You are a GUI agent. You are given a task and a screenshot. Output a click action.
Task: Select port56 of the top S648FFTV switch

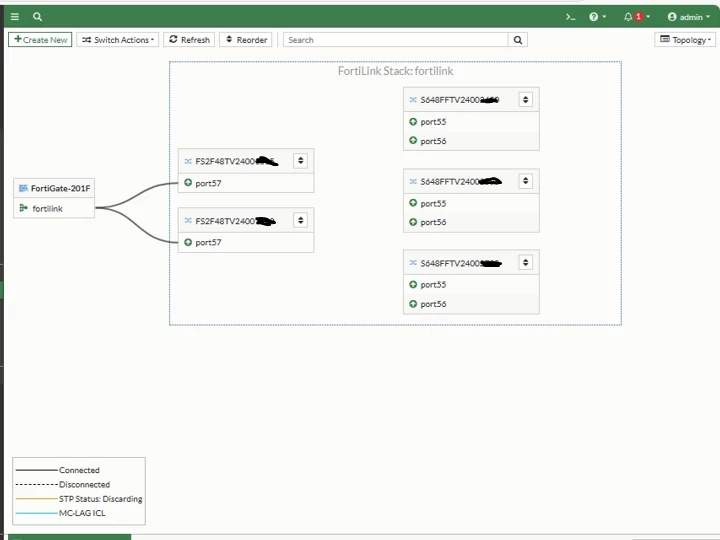[472, 141]
